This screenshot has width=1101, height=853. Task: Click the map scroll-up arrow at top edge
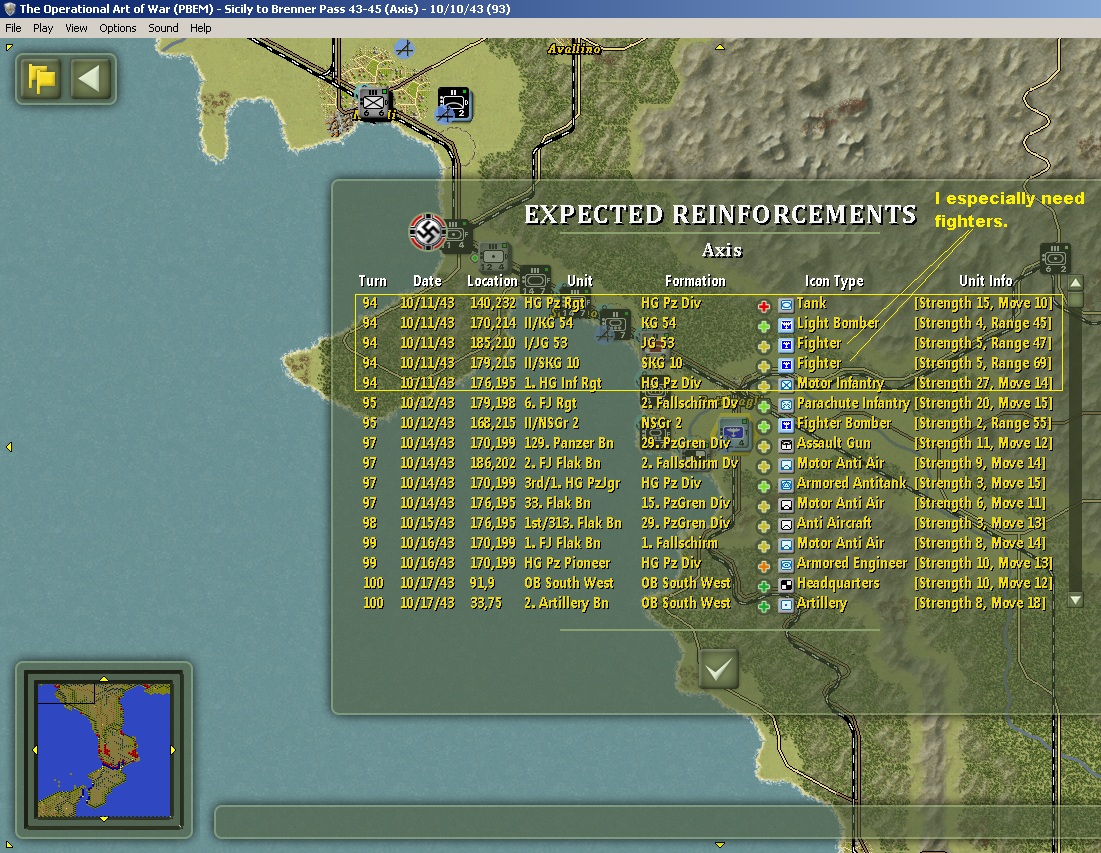pos(720,47)
